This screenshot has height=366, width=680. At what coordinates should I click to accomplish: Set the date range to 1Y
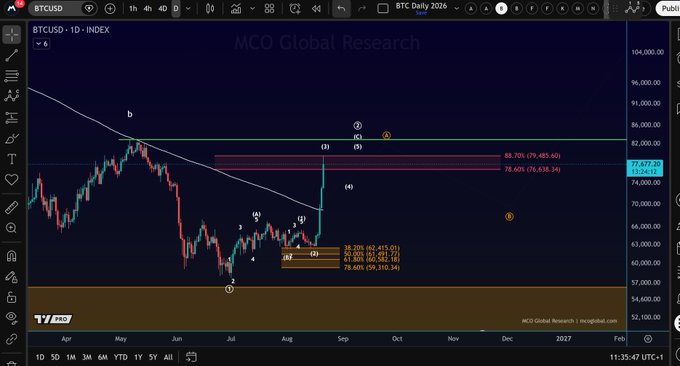pyautogui.click(x=138, y=357)
